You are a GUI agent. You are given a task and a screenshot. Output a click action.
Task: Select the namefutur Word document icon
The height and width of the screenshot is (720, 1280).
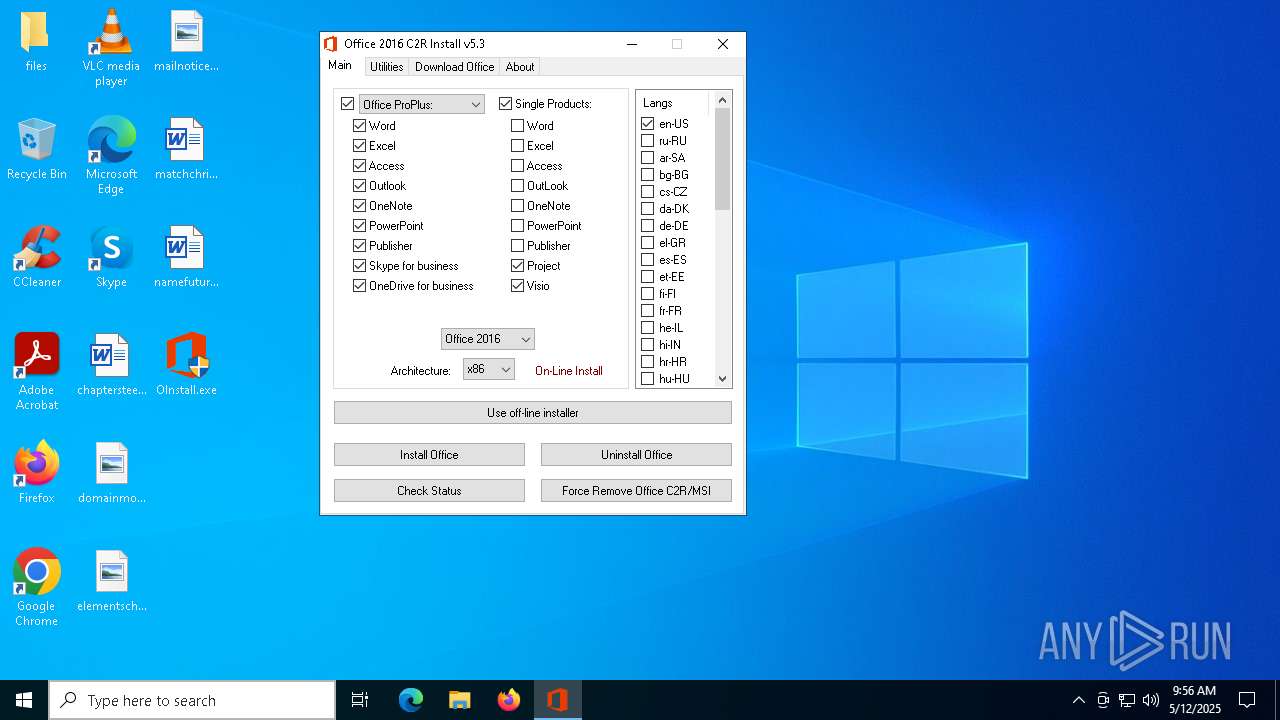point(186,256)
